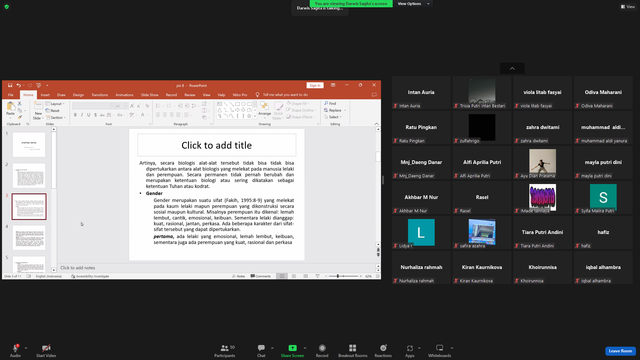Switch to Slide Sorter view in status bar
Screen dimensions: 640x360
pos(293,276)
